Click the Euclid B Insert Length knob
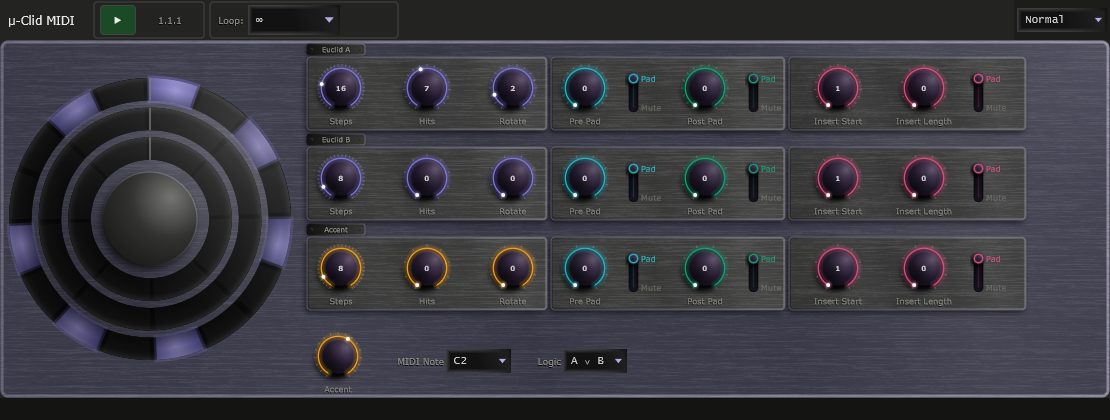Image resolution: width=1110 pixels, height=420 pixels. point(924,178)
